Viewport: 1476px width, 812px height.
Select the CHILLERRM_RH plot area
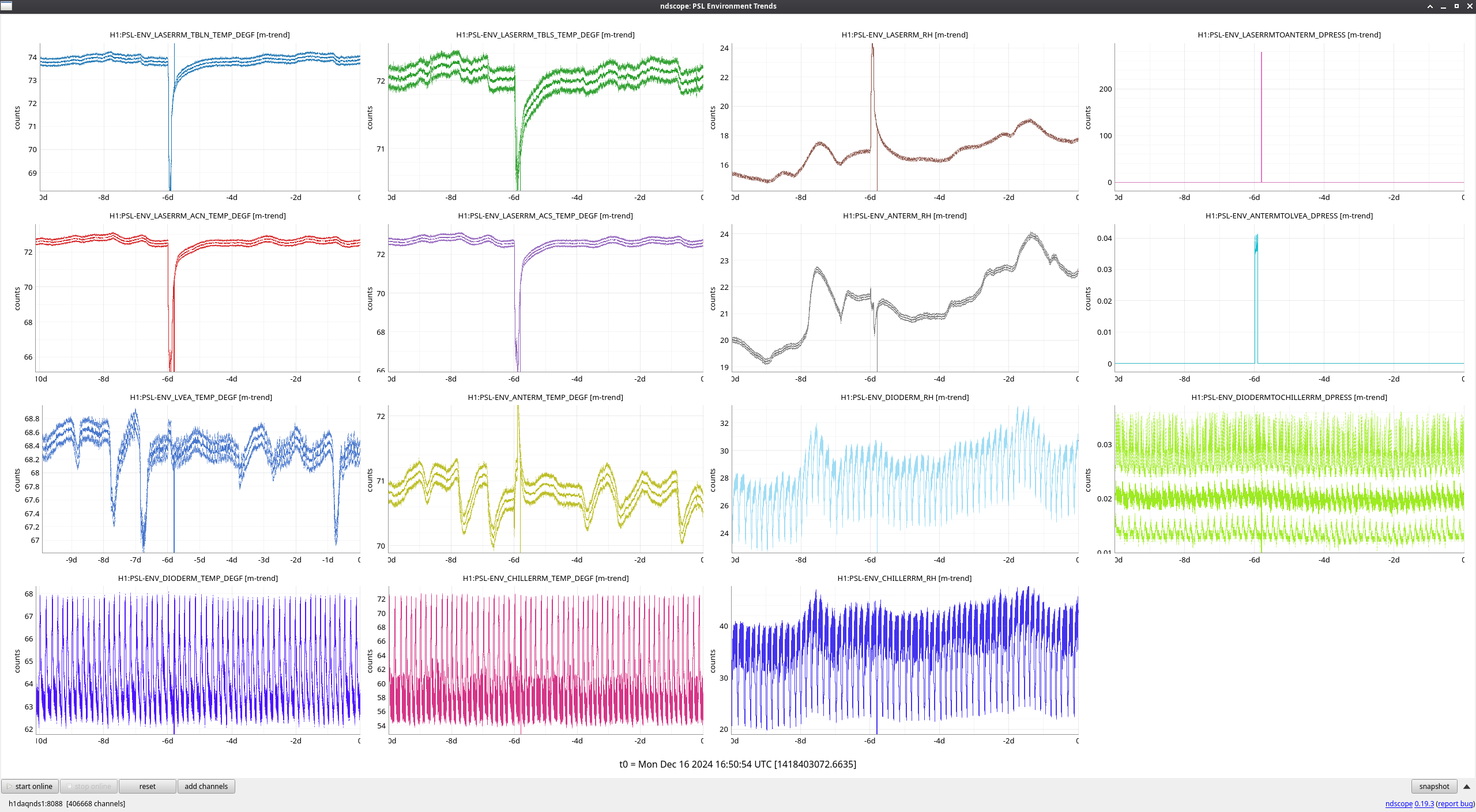point(904,660)
